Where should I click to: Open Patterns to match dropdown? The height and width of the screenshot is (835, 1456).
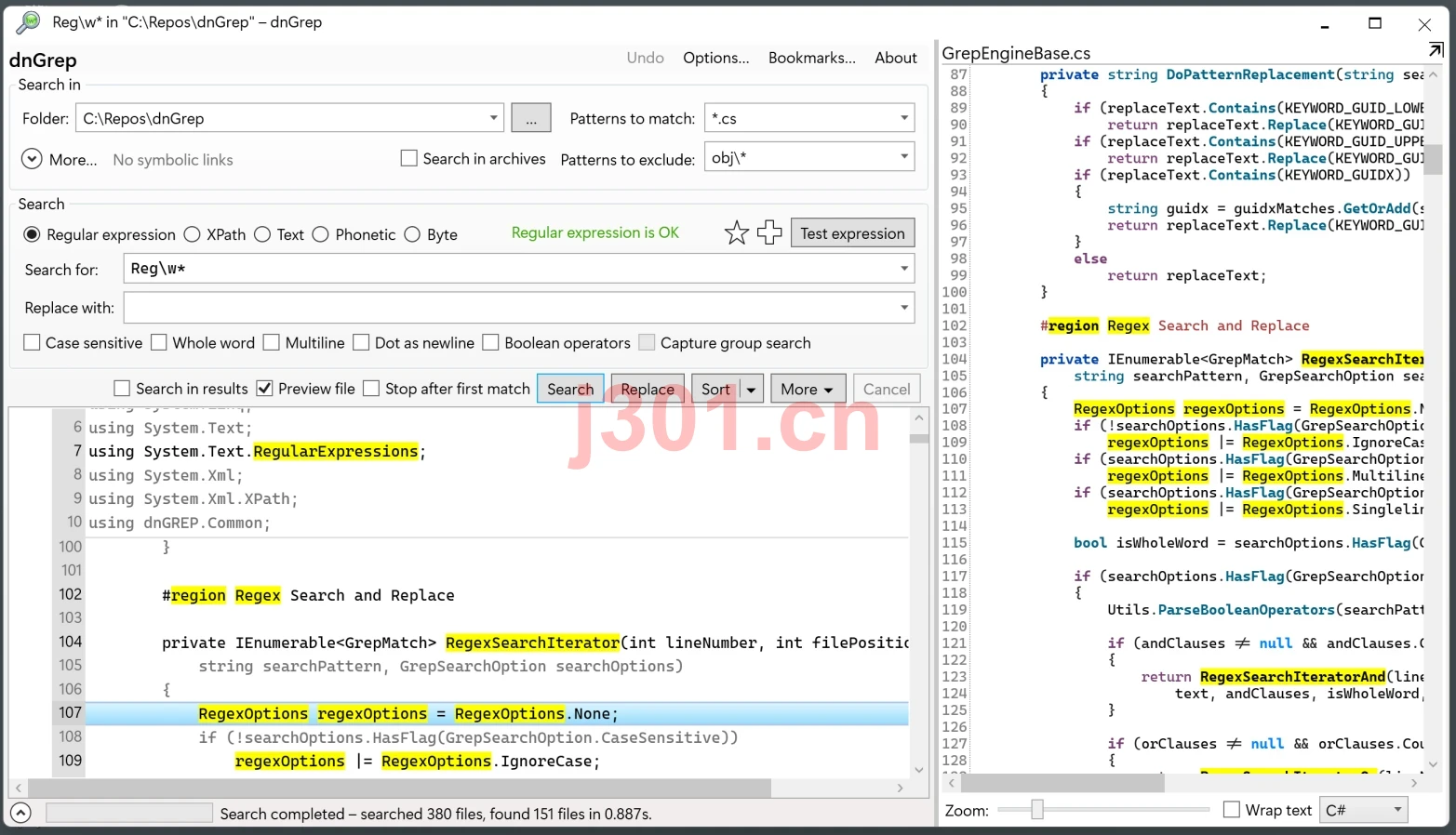(x=903, y=118)
